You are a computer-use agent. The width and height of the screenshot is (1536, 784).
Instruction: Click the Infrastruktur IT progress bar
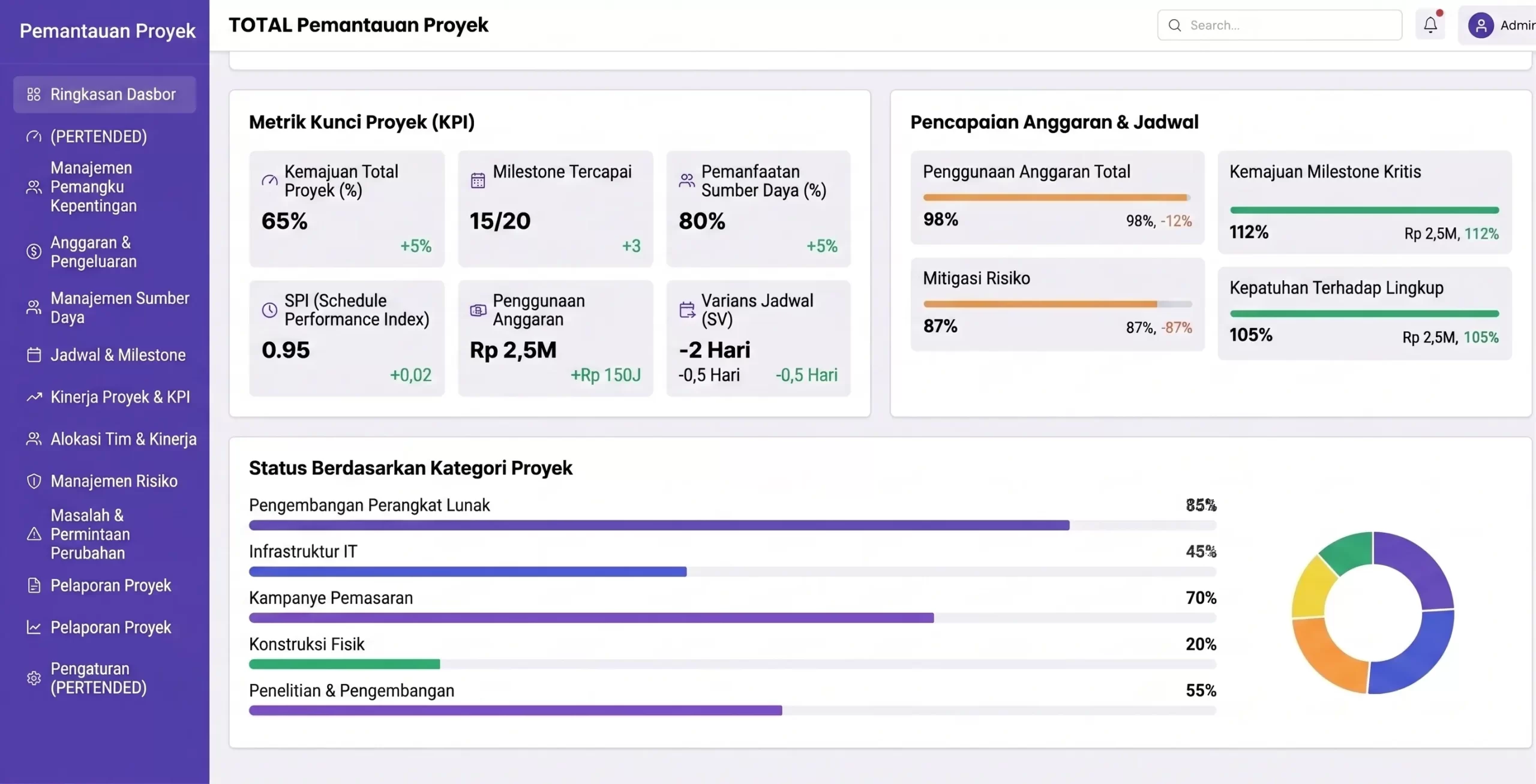pos(732,572)
